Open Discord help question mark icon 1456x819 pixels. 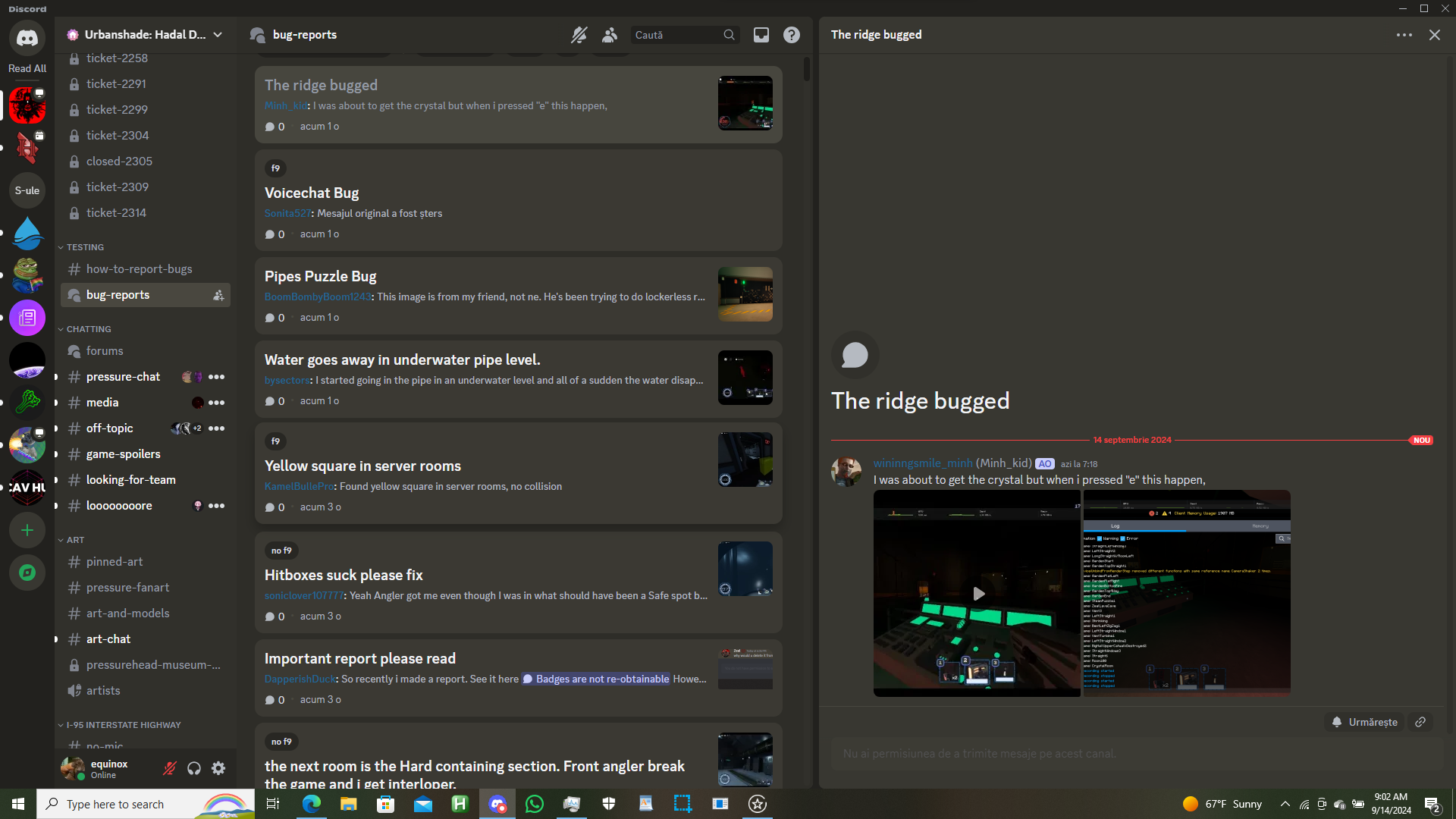(791, 35)
